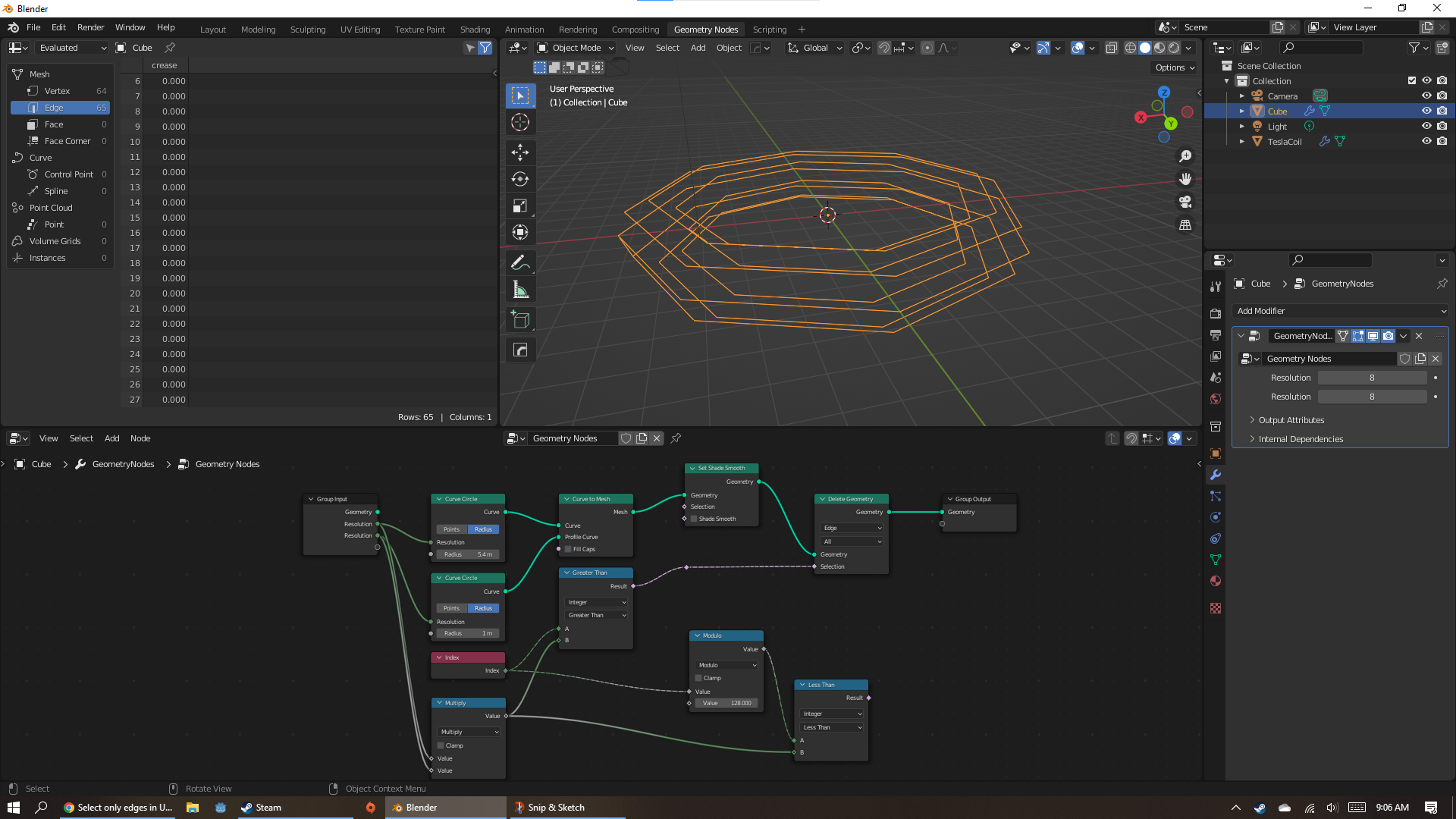The width and height of the screenshot is (1456, 819).
Task: Open the Tool properties tab
Action: click(1216, 286)
